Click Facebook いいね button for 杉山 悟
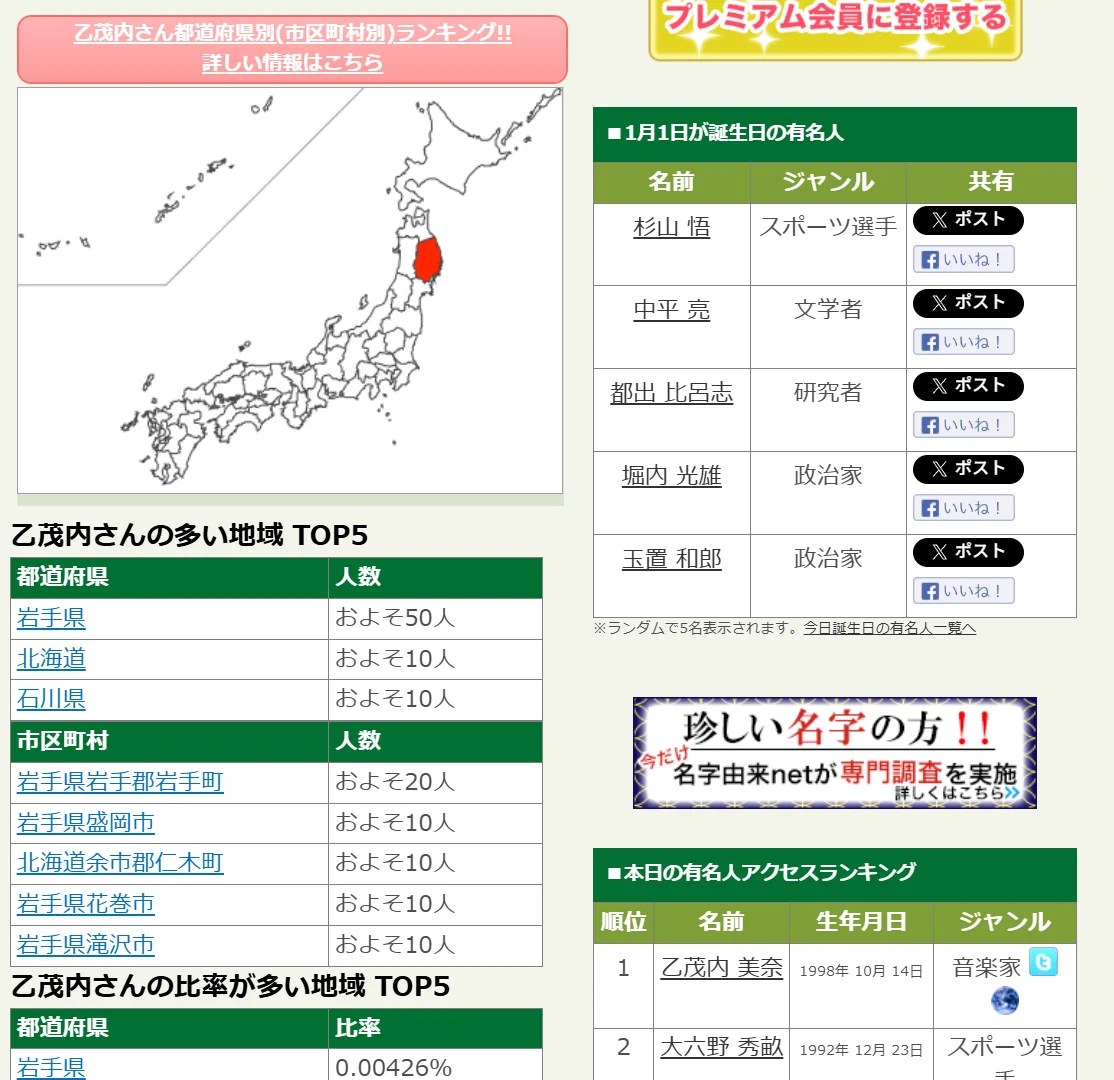Image resolution: width=1114 pixels, height=1080 pixels. [963, 259]
